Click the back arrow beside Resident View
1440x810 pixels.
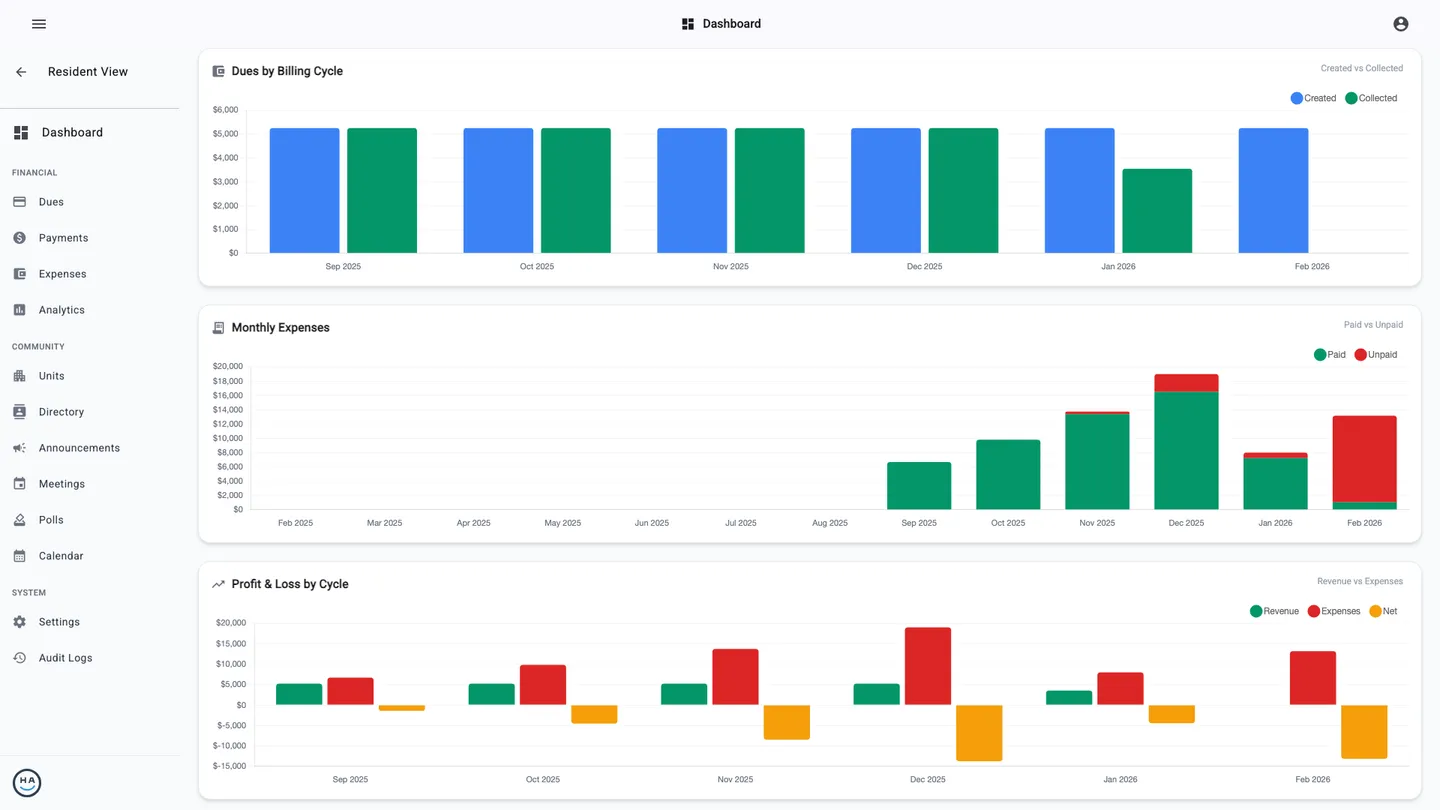pos(21,72)
